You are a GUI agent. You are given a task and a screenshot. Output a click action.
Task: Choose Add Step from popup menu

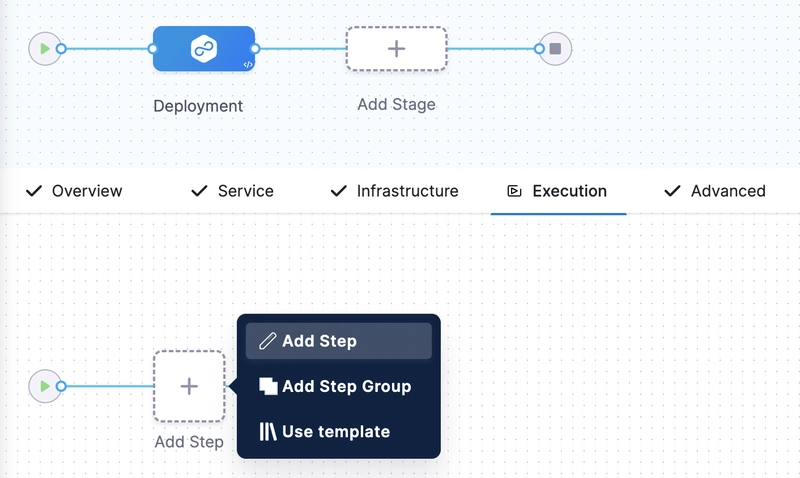pos(339,341)
